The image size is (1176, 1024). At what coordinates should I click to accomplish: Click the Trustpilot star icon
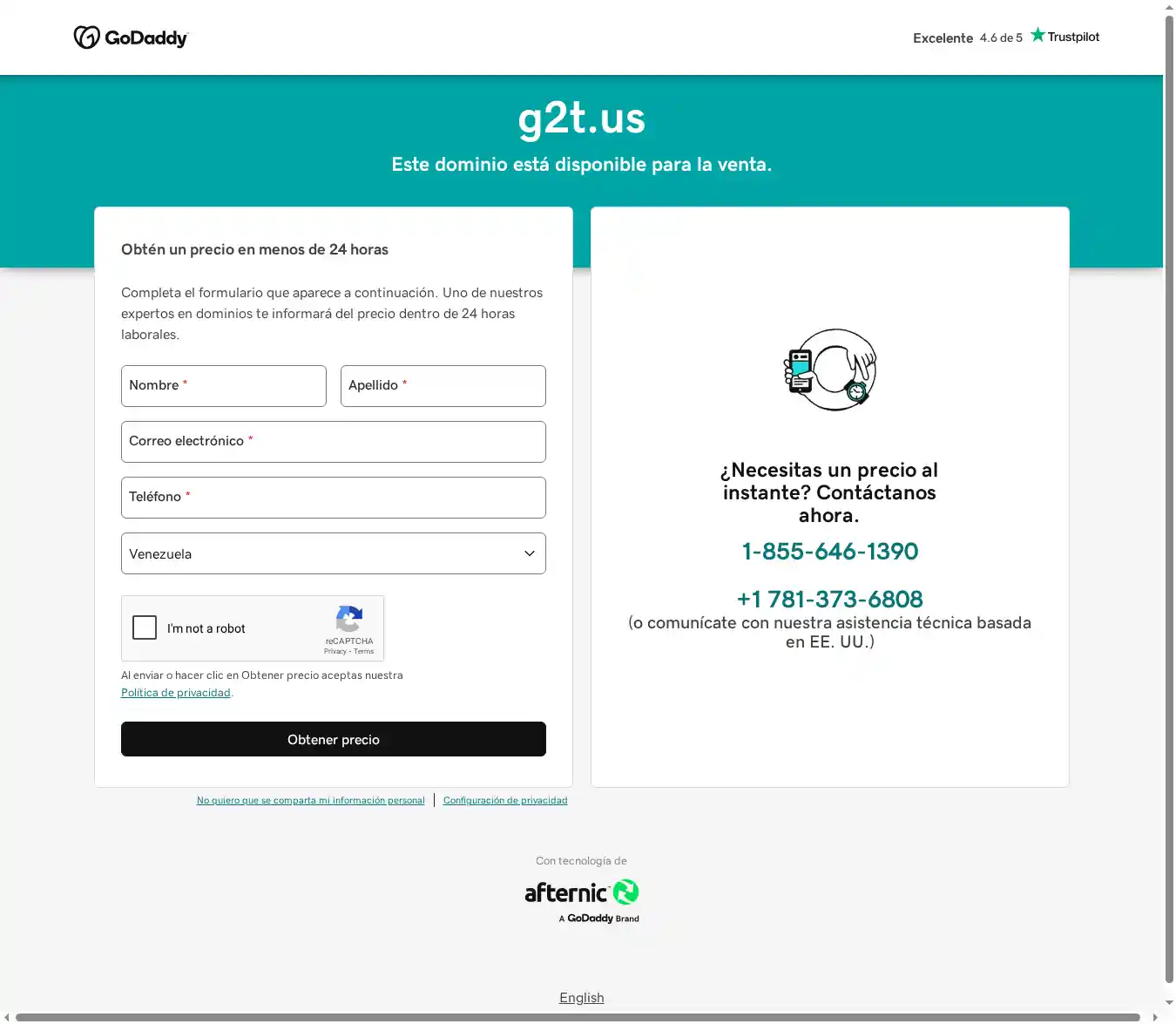[x=1037, y=35]
